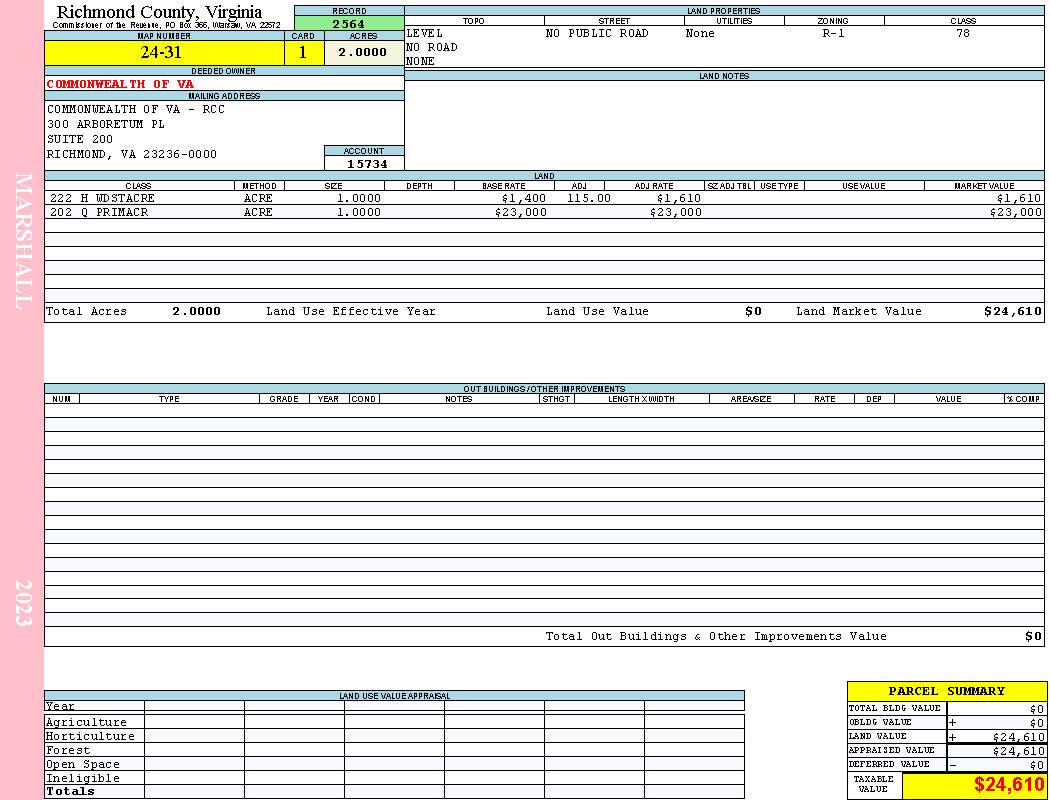1050x800 pixels.
Task: Click the OUT BUILDINGS/OTHER IMPROVEMENTS header
Action: pos(544,389)
